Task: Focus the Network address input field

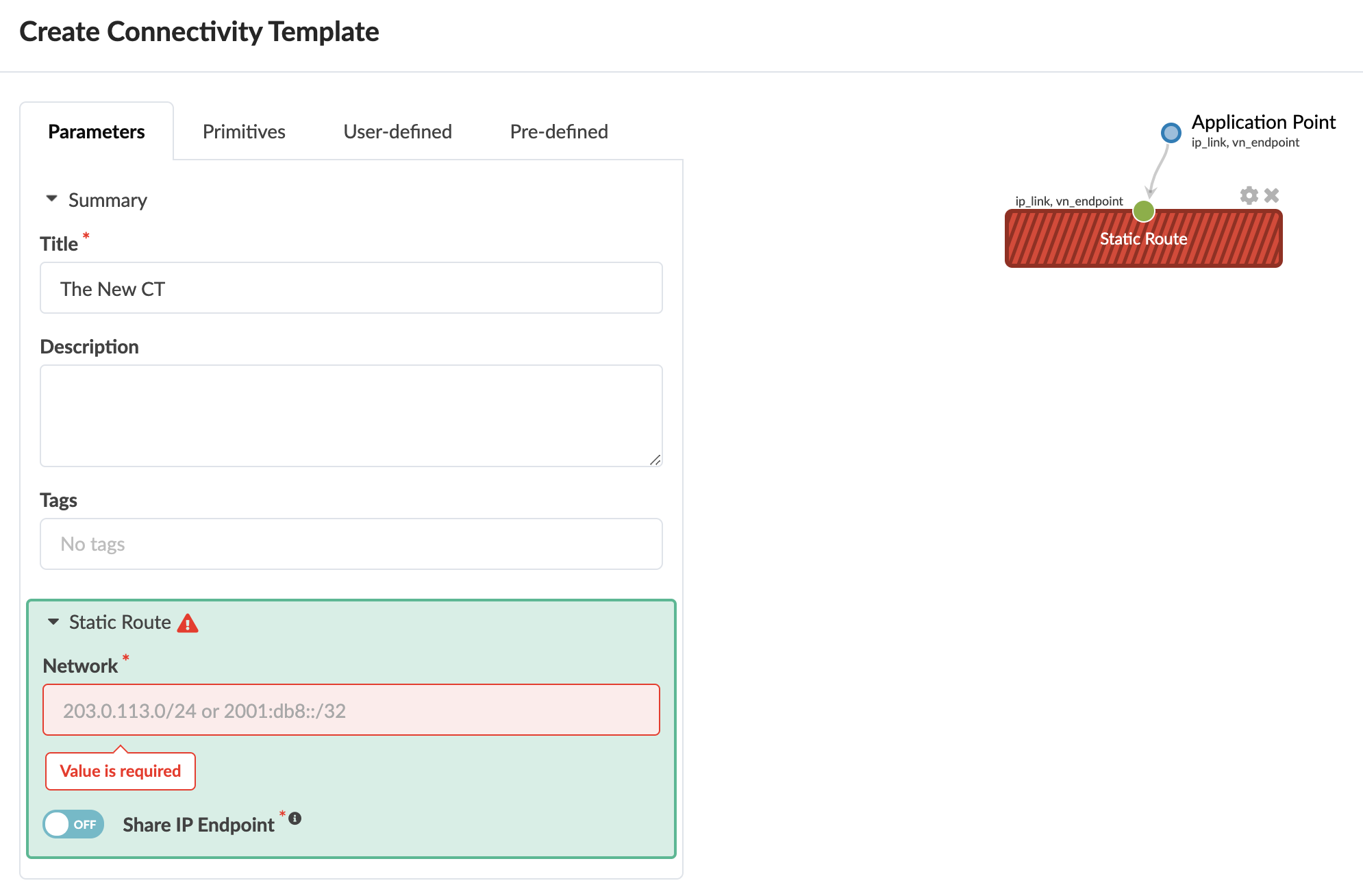Action: [351, 710]
